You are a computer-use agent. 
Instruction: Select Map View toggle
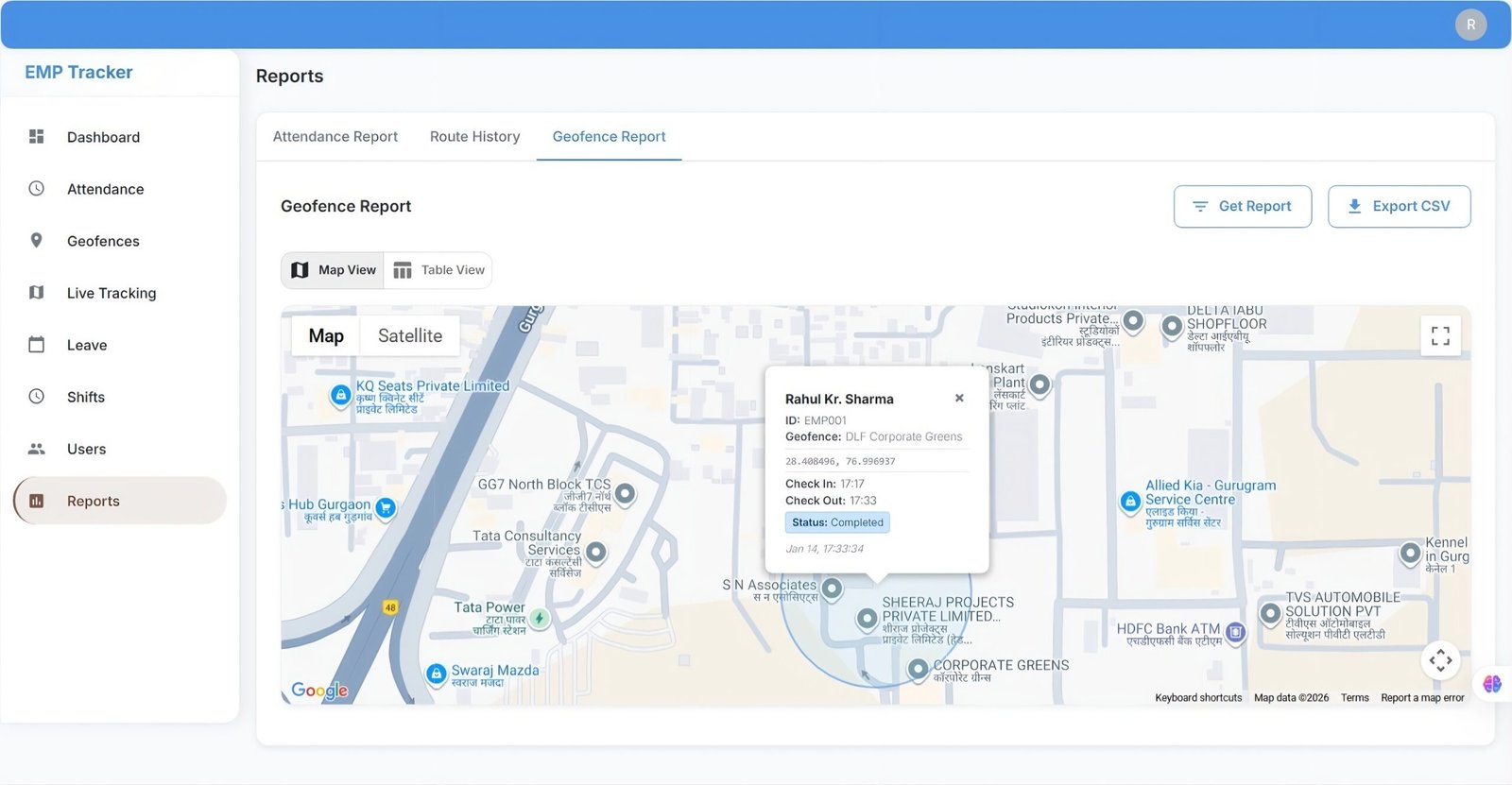(333, 270)
